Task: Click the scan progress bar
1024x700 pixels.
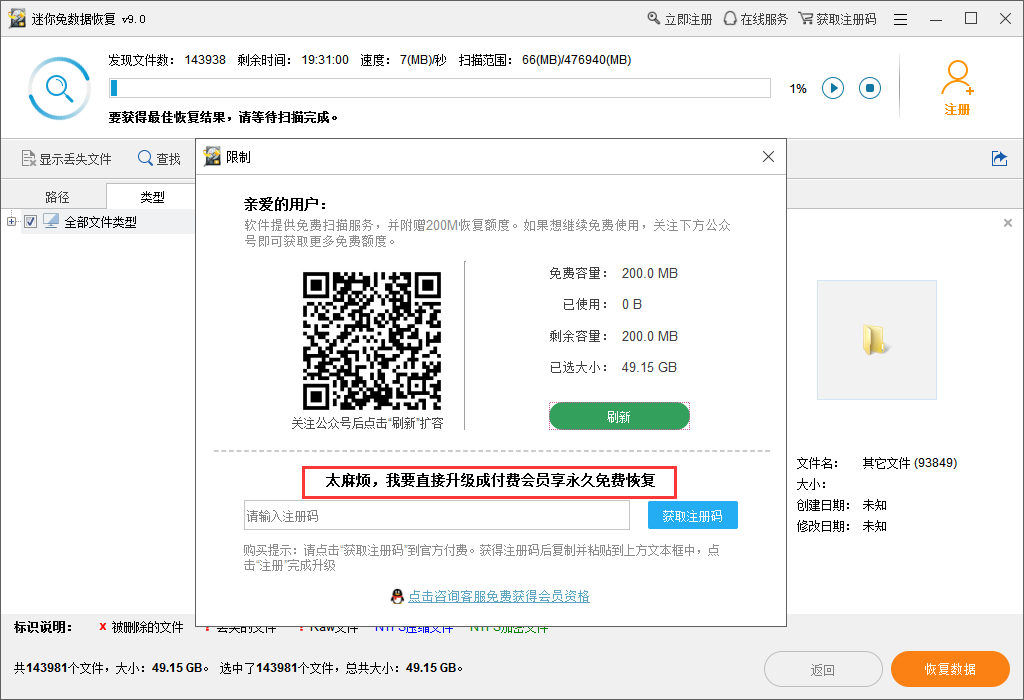Action: tap(440, 88)
